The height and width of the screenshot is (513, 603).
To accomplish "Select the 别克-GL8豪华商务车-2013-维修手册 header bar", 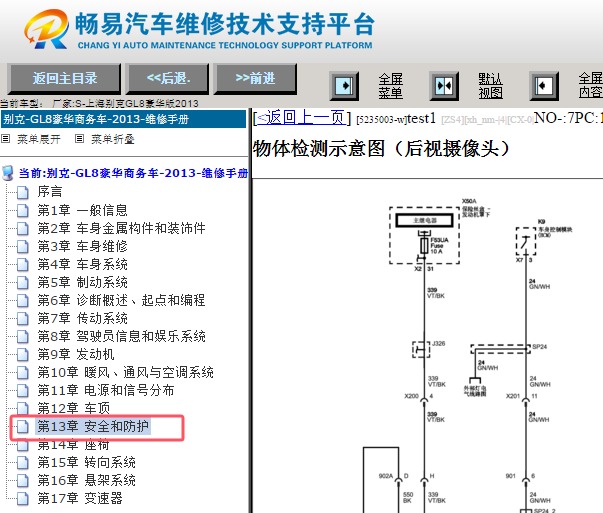I will (x=123, y=119).
